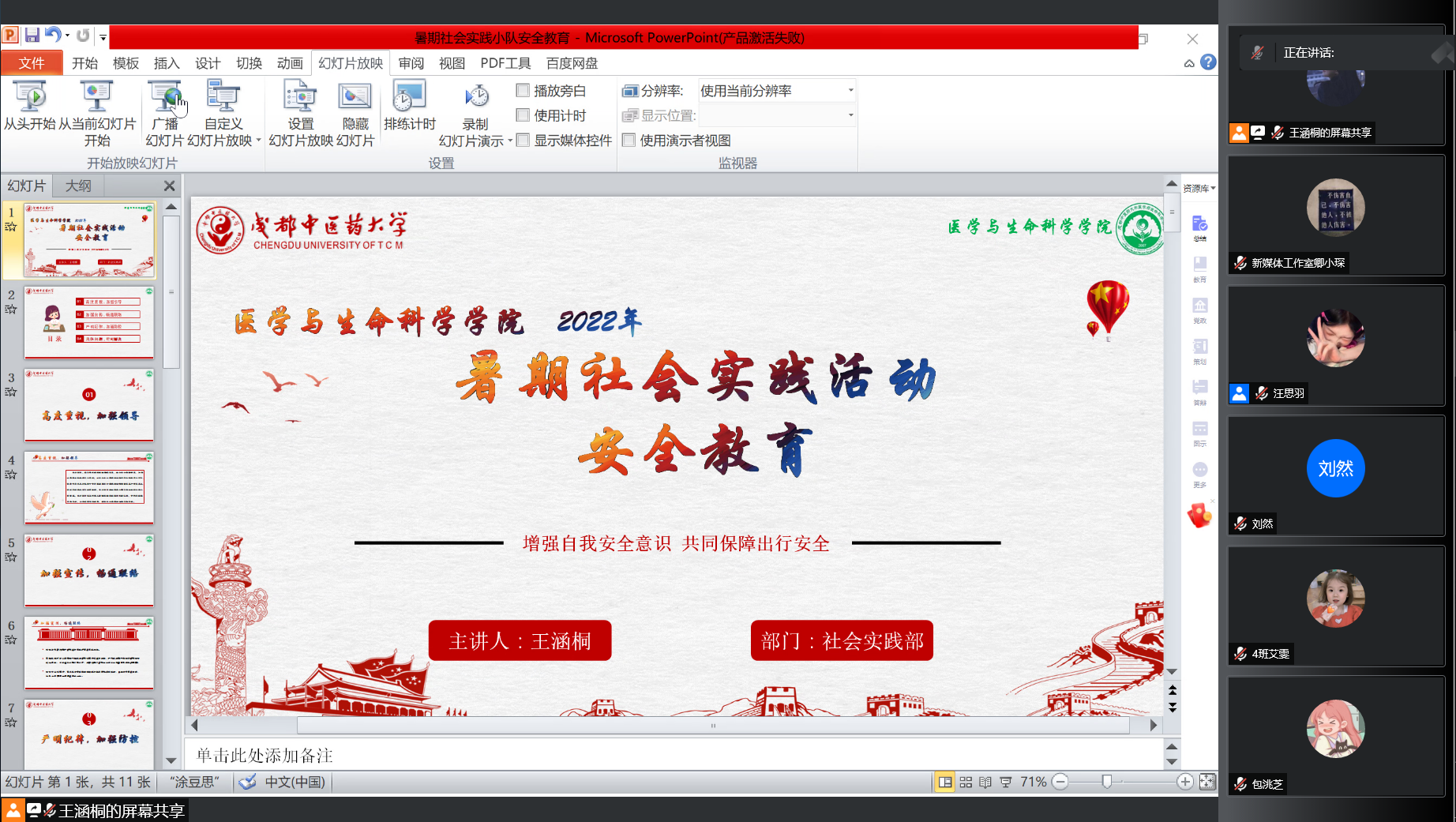Open the 切换 Transitions tab

[249, 63]
